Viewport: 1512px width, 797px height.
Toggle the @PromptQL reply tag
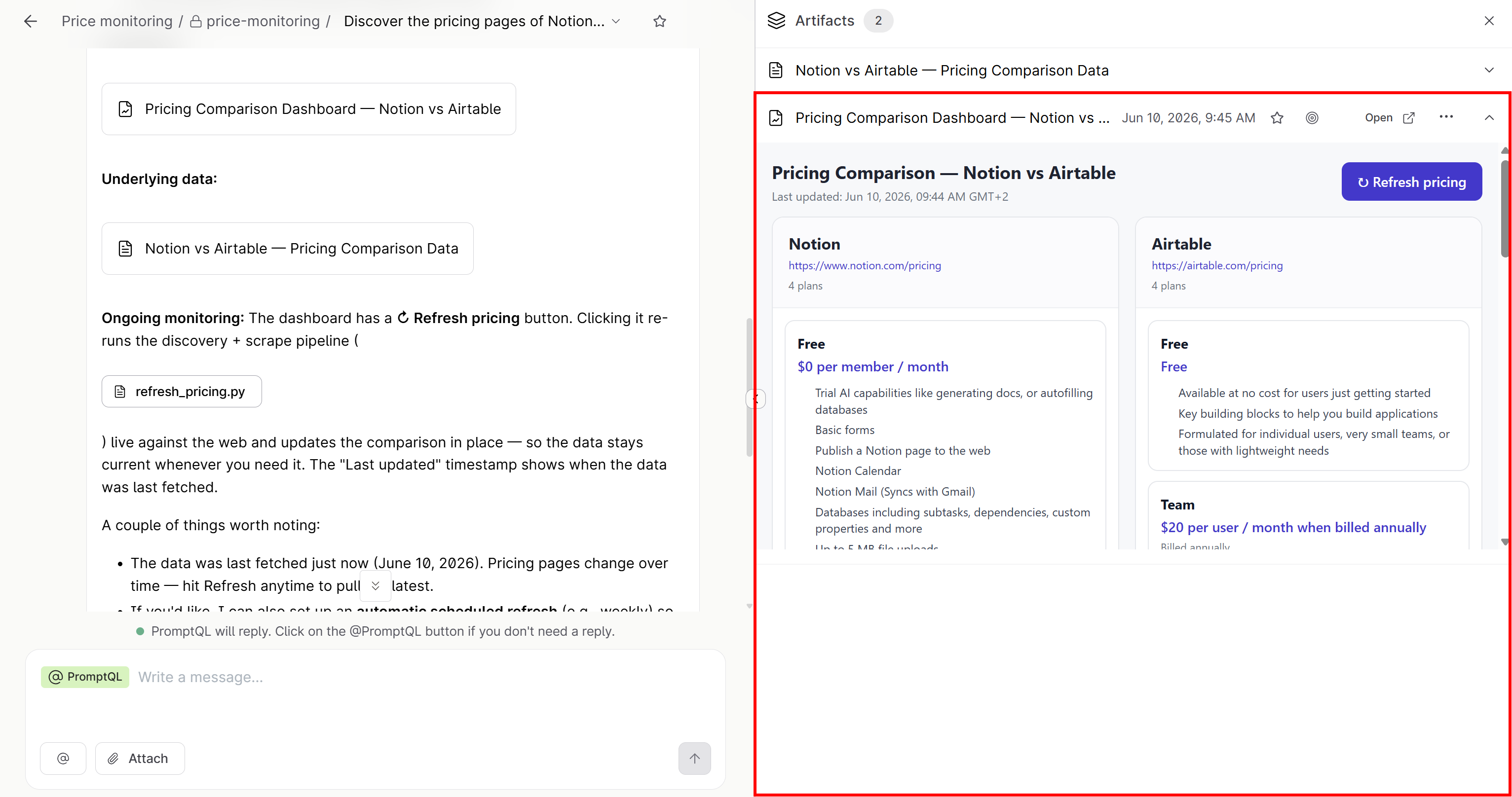(x=85, y=676)
